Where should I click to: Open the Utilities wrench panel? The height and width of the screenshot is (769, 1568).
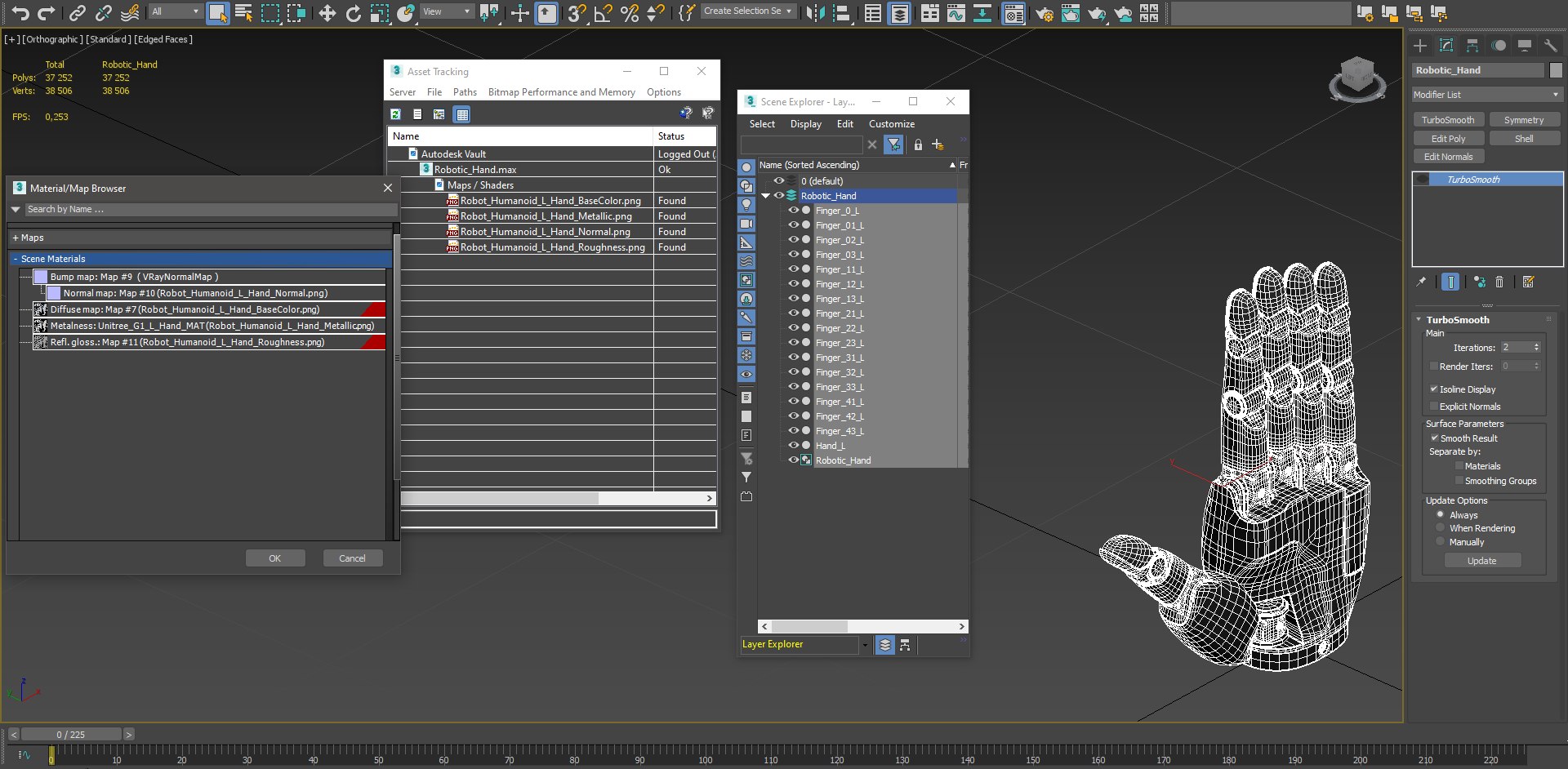(x=1550, y=46)
